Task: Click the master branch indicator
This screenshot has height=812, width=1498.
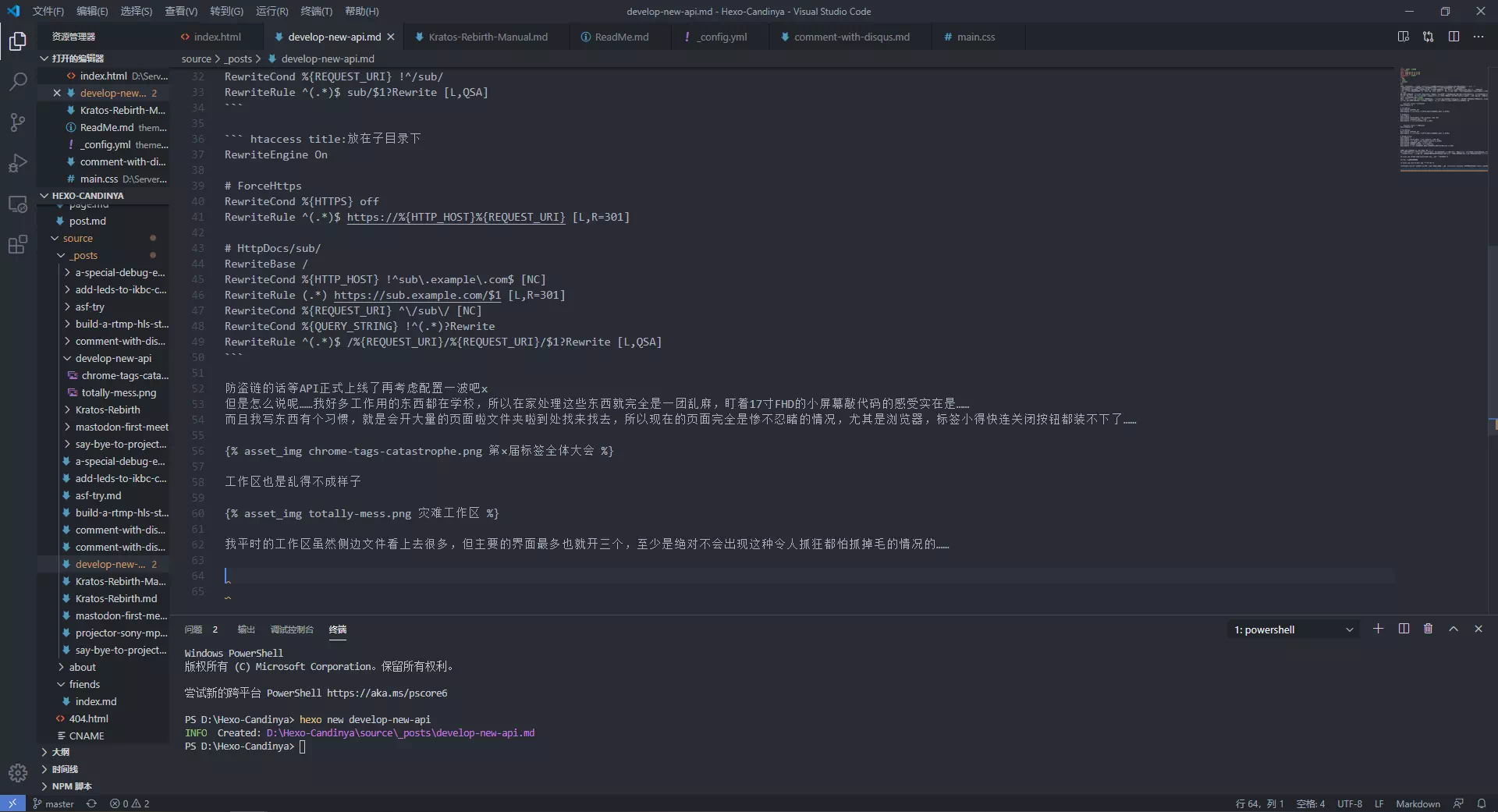Action: [53, 803]
